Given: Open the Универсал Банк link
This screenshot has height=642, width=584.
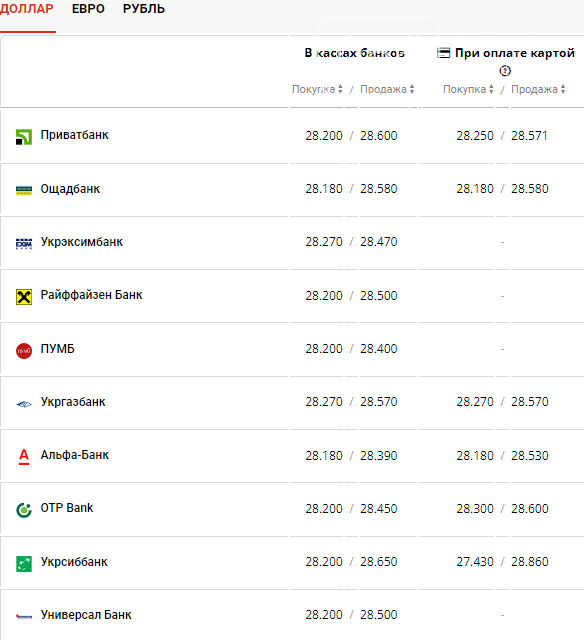Looking at the screenshot, I should point(86,615).
